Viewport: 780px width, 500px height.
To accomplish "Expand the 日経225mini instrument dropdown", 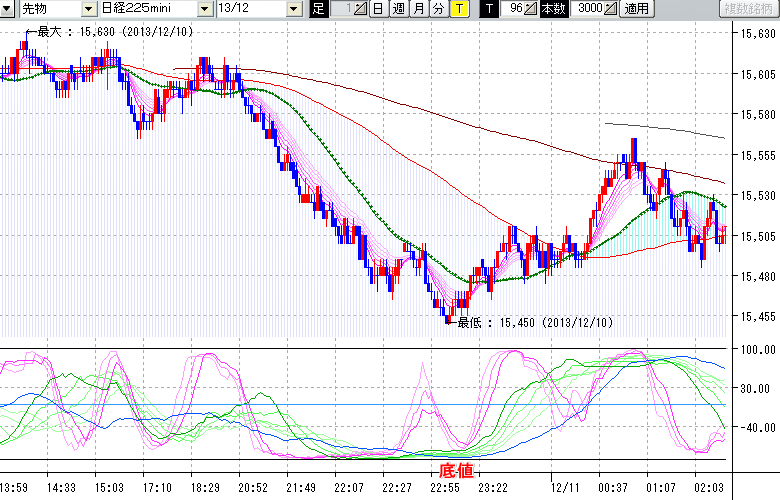I will (205, 9).
